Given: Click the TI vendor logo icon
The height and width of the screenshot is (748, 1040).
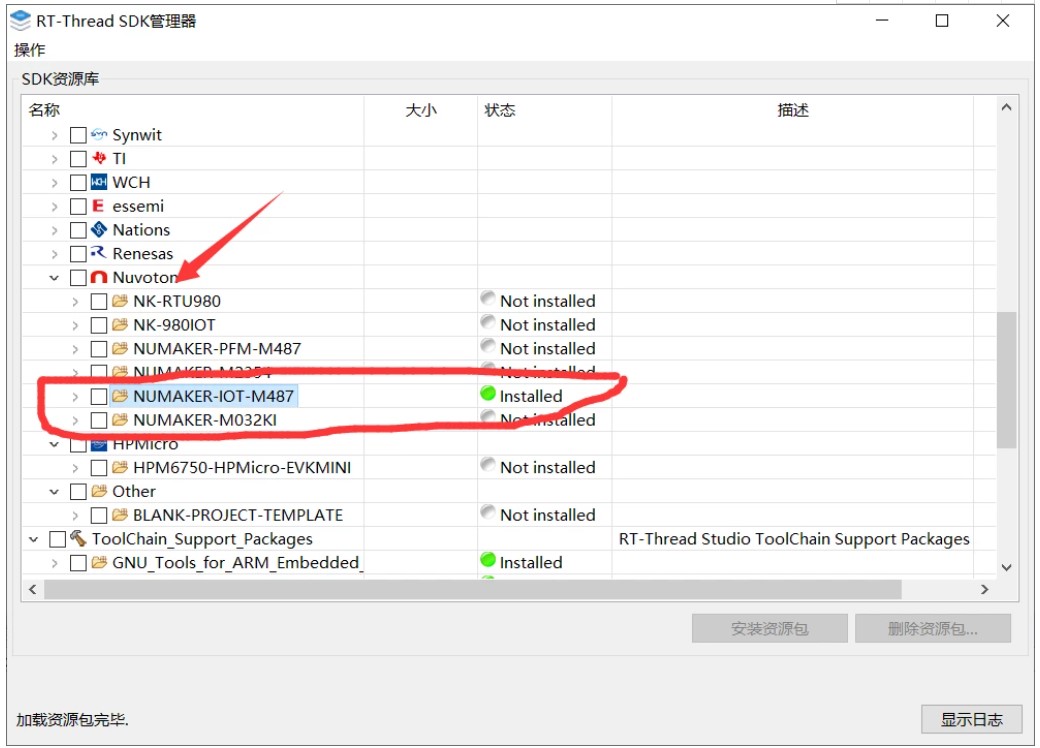Looking at the screenshot, I should [x=99, y=158].
